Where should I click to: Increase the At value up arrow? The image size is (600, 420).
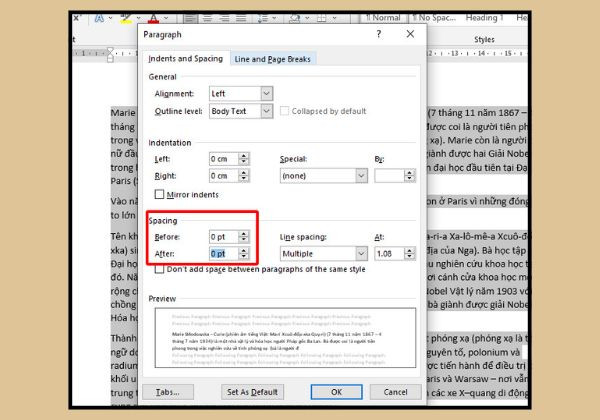click(410, 250)
